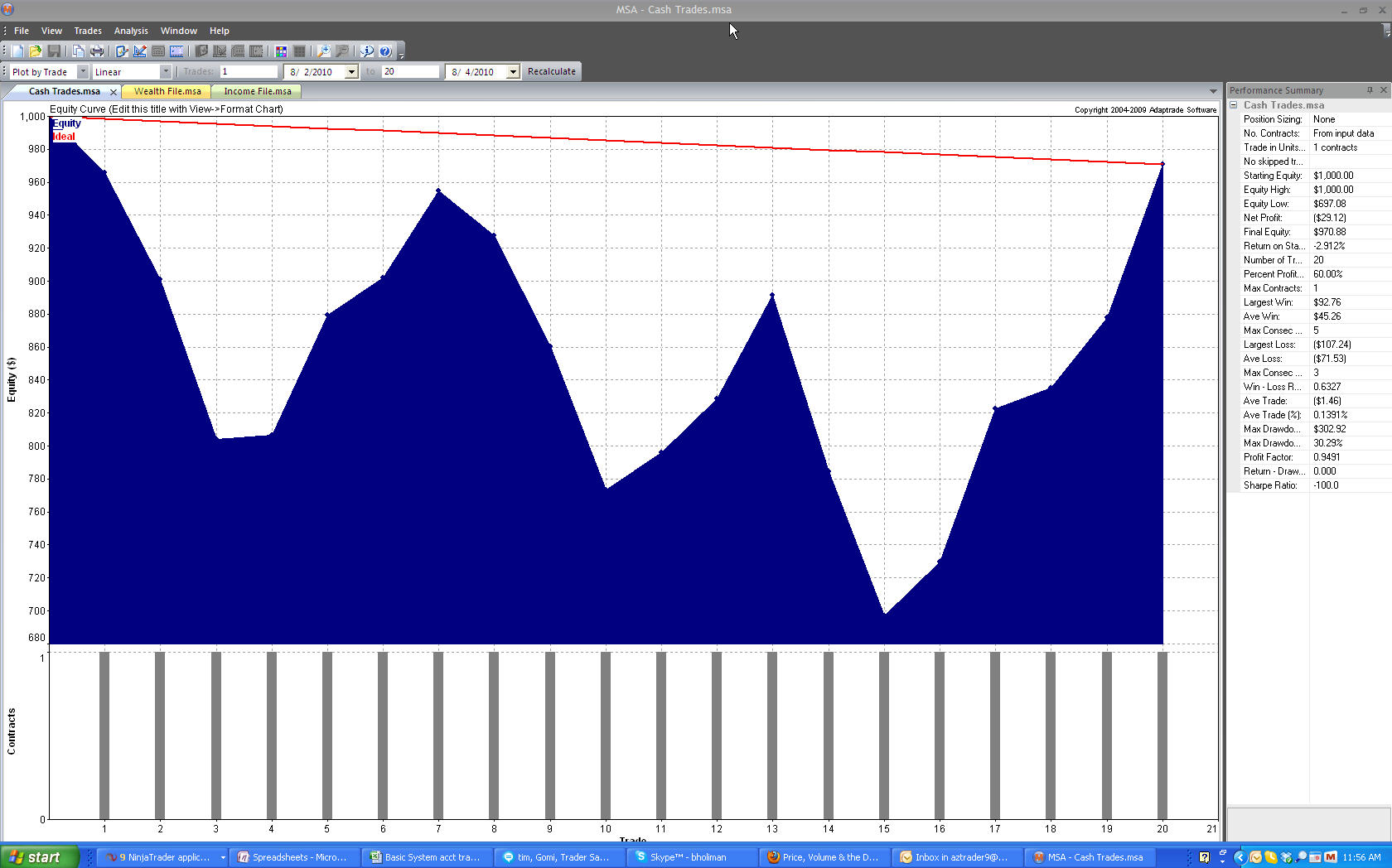Click the first trade number input field

click(249, 72)
